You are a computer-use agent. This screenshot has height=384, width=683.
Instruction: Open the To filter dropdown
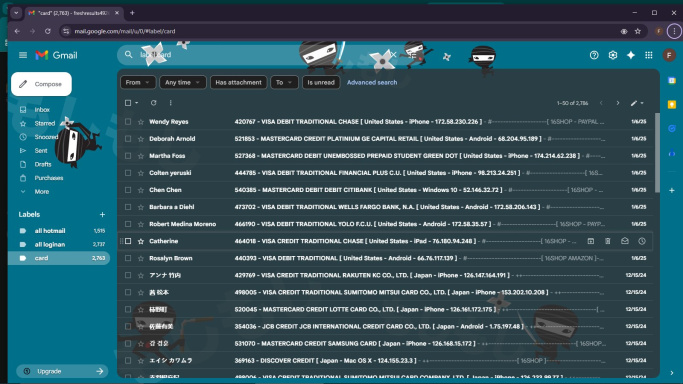click(284, 82)
